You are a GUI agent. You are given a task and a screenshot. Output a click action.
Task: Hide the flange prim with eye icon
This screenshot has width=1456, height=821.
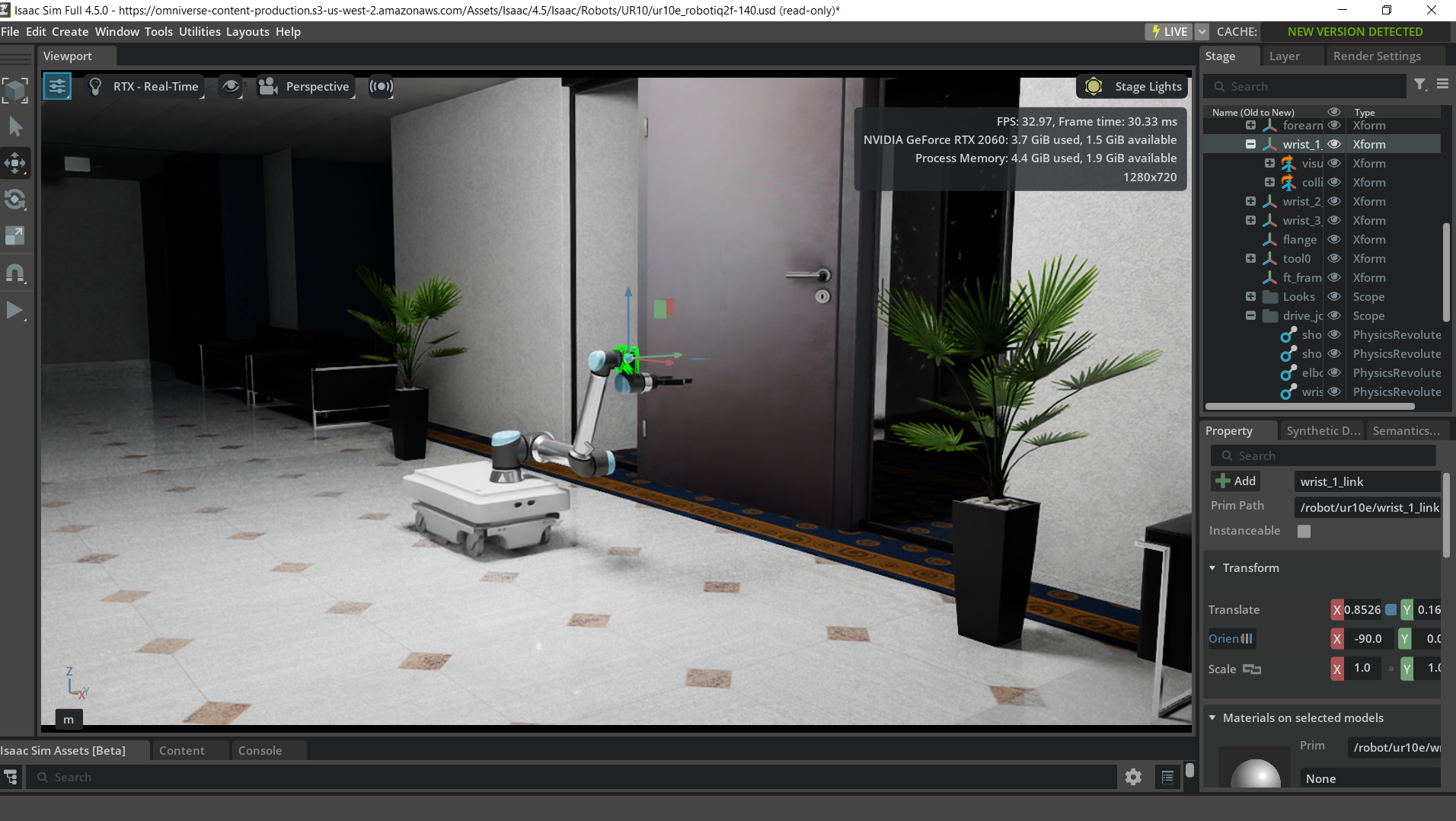[1334, 239]
